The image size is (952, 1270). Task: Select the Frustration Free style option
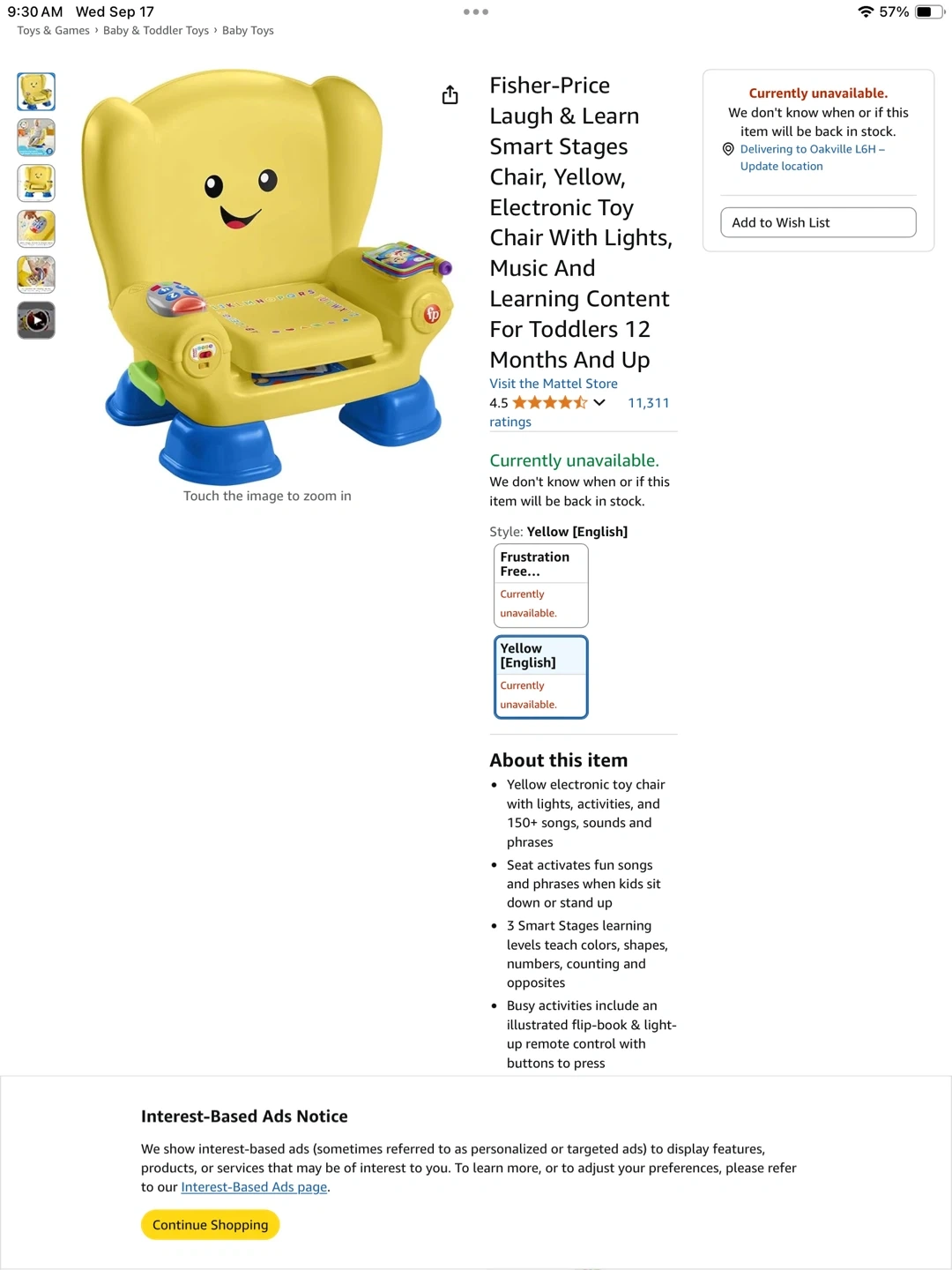point(540,586)
